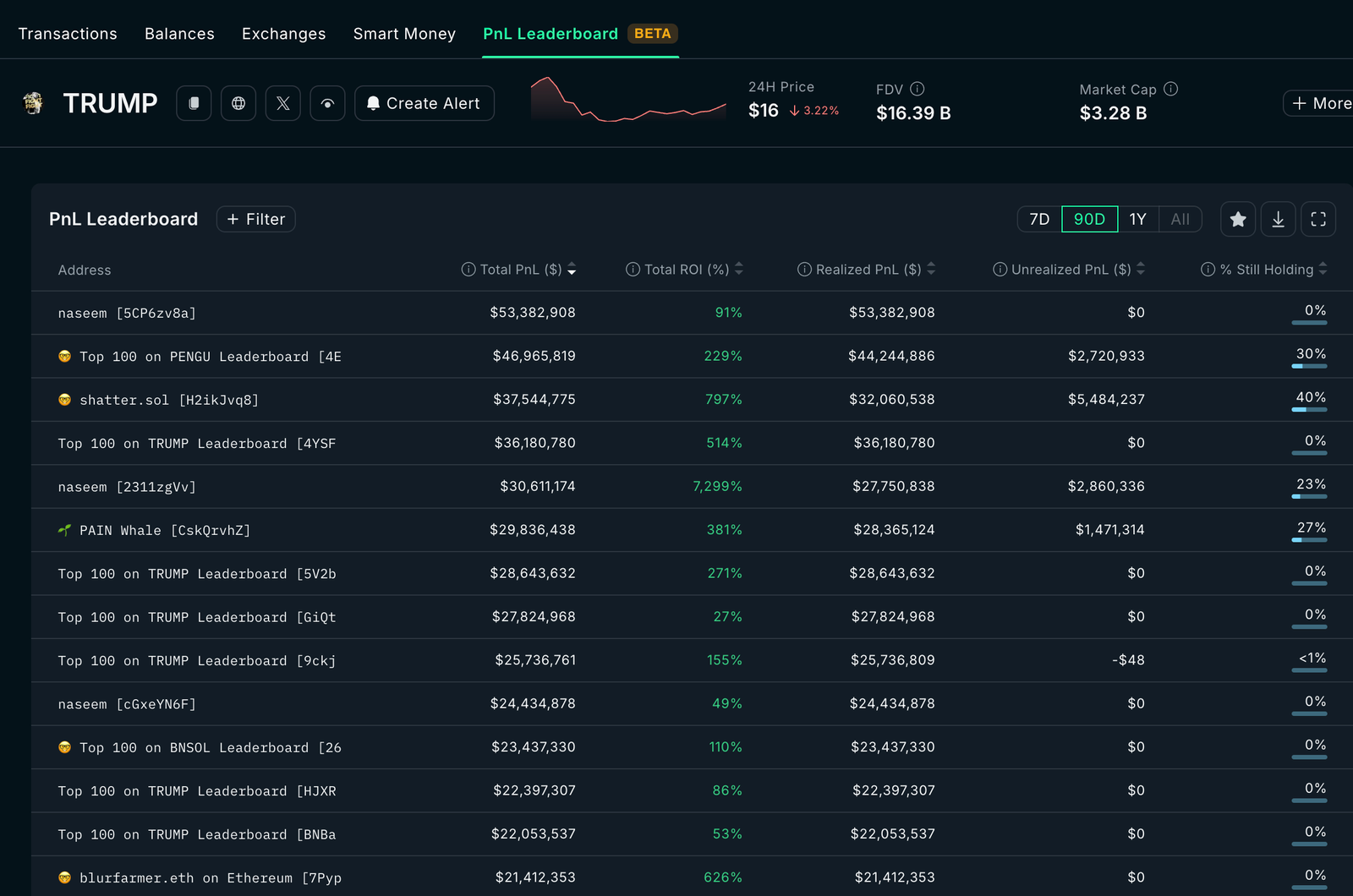Open the TRUMP X (Twitter) profile icon
Image resolution: width=1353 pixels, height=896 pixels.
click(283, 103)
